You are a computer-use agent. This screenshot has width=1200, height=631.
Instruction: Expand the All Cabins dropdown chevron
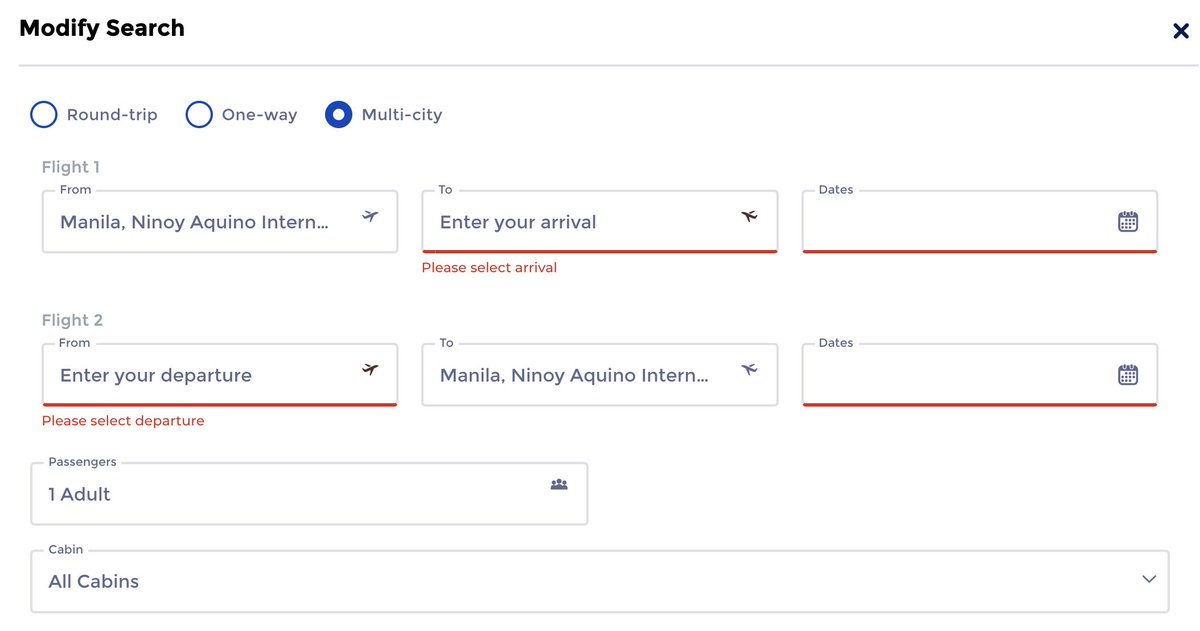point(1149,579)
